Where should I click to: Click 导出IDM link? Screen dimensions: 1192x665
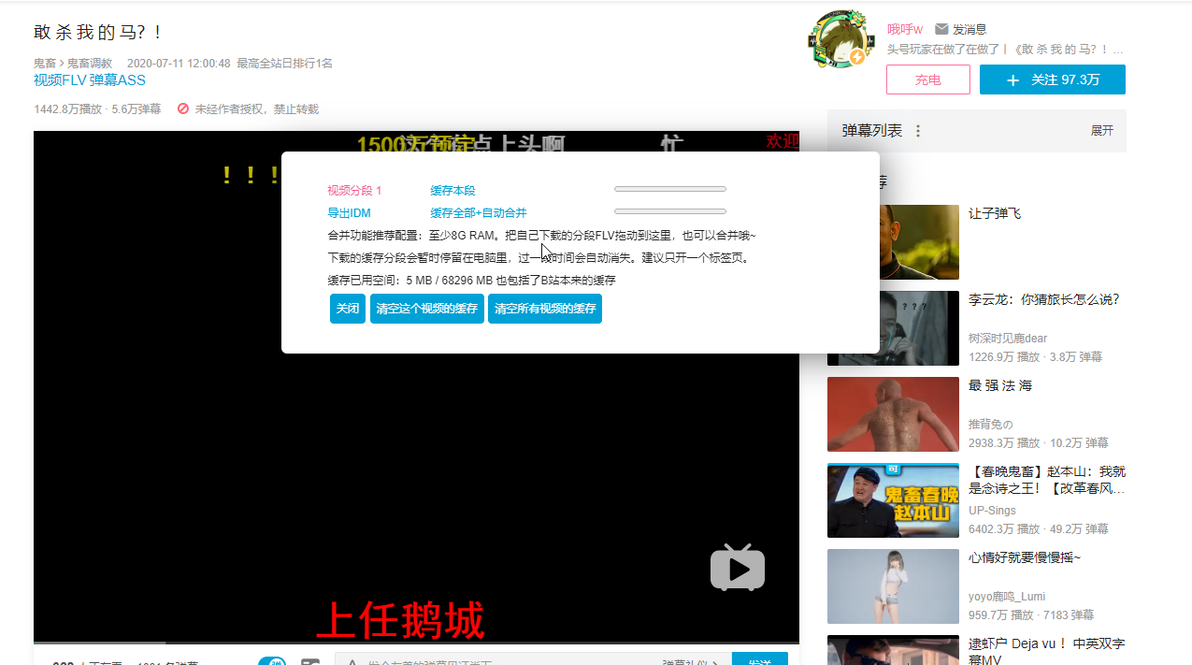click(349, 214)
